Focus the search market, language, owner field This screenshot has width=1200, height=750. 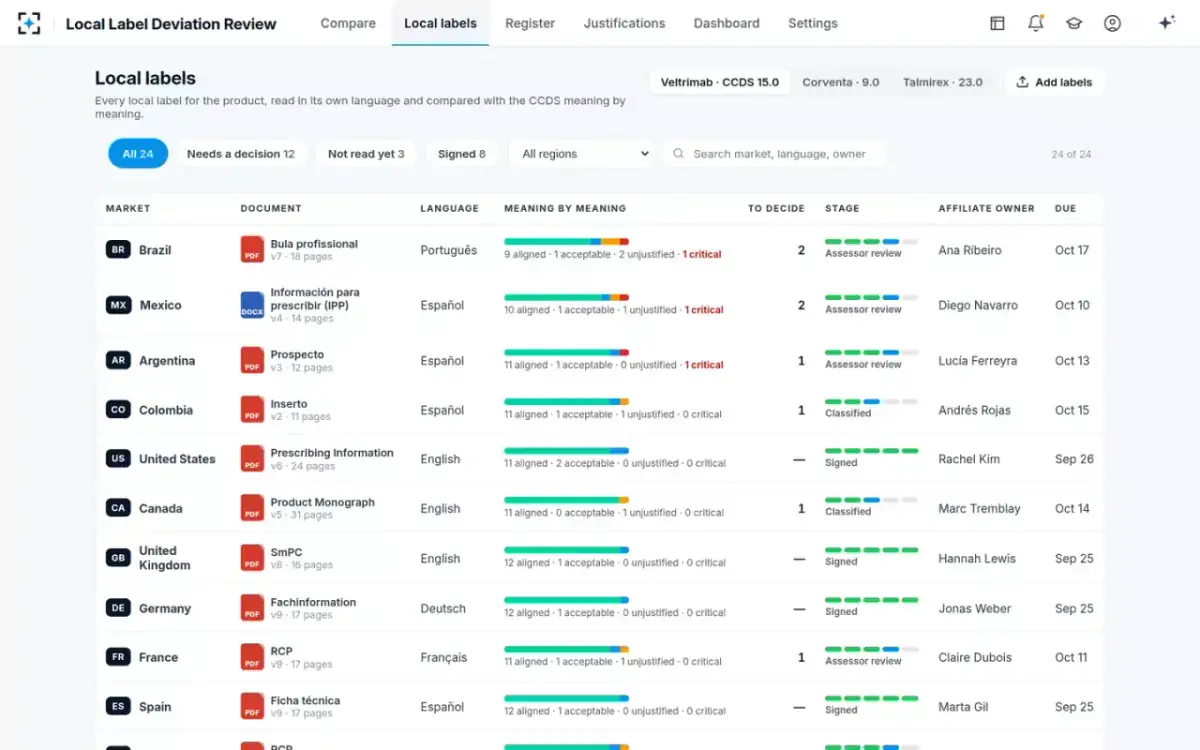[775, 154]
